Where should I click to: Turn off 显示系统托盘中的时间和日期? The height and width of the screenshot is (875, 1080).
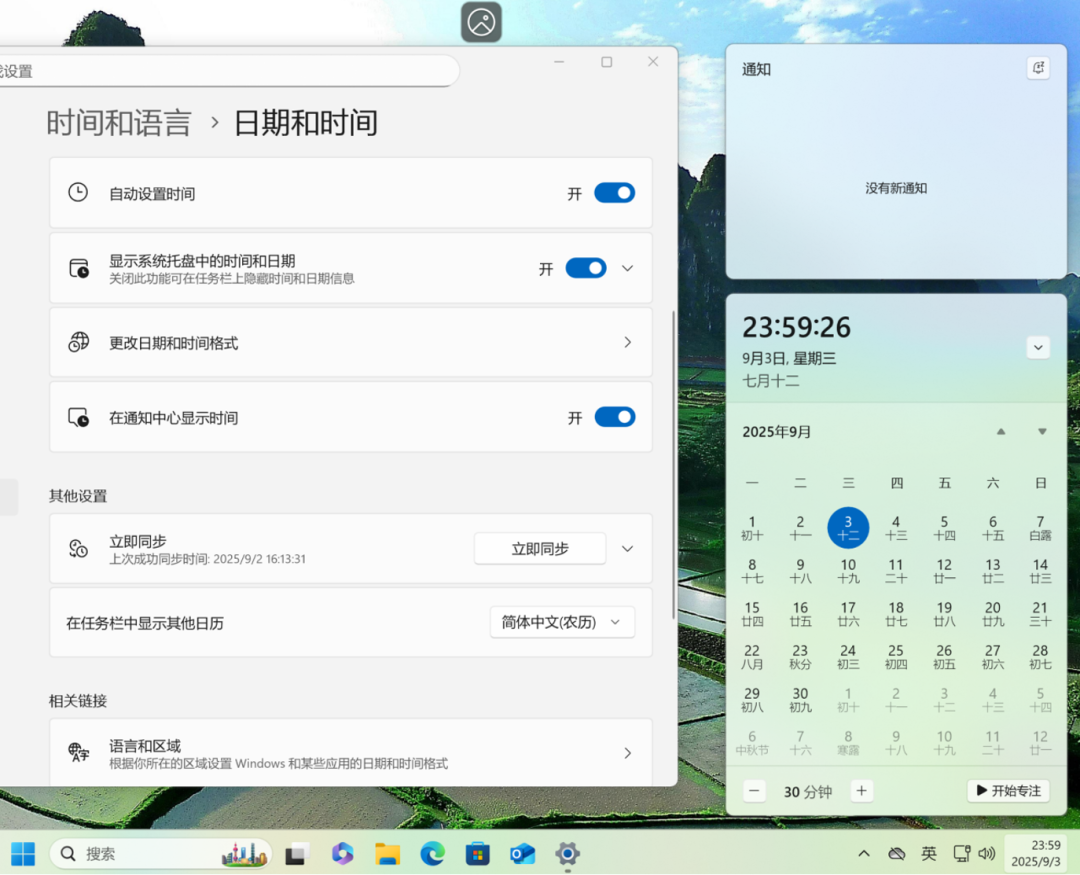[585, 268]
